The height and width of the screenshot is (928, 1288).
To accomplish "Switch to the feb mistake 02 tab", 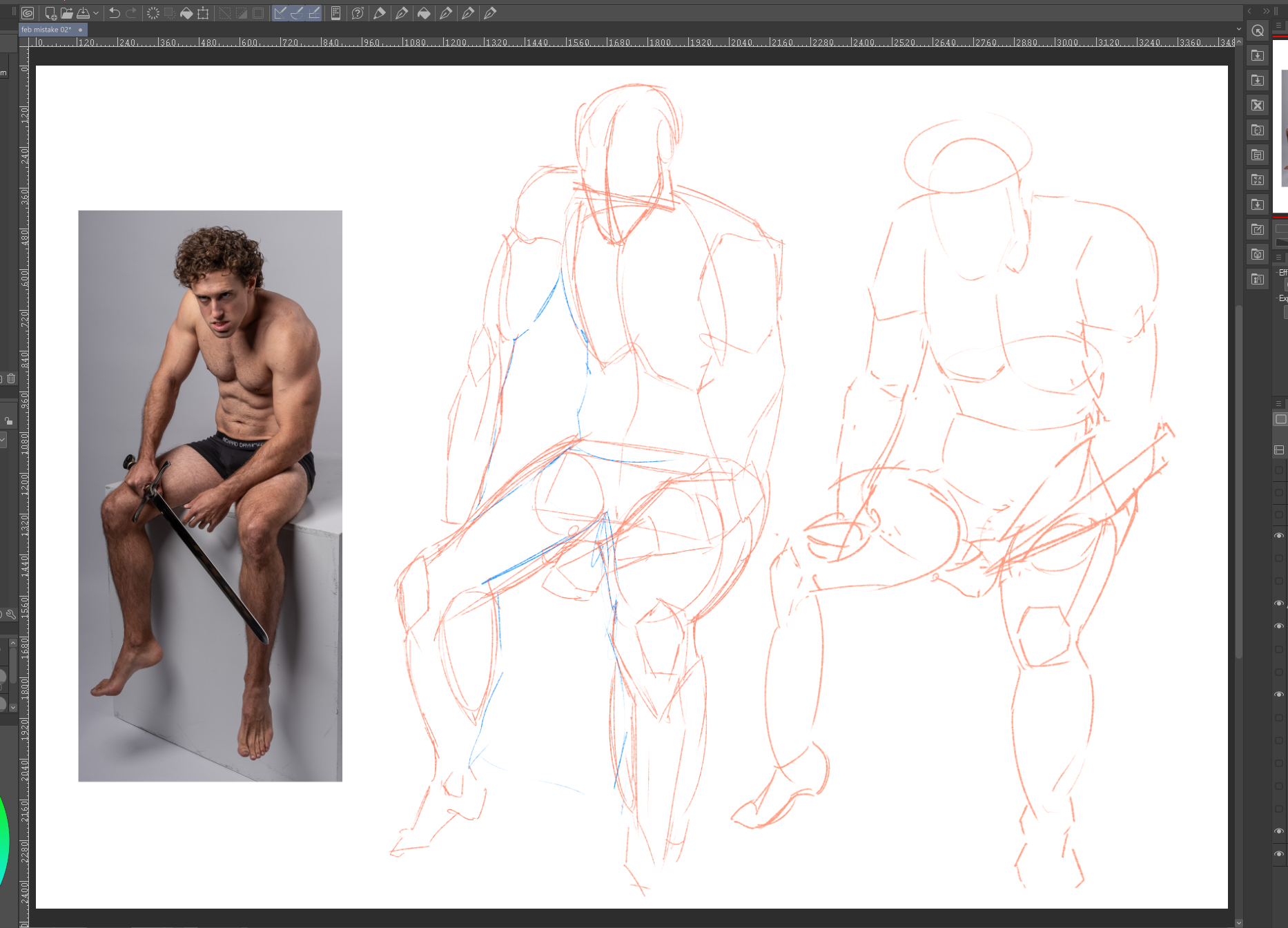I will (x=46, y=30).
